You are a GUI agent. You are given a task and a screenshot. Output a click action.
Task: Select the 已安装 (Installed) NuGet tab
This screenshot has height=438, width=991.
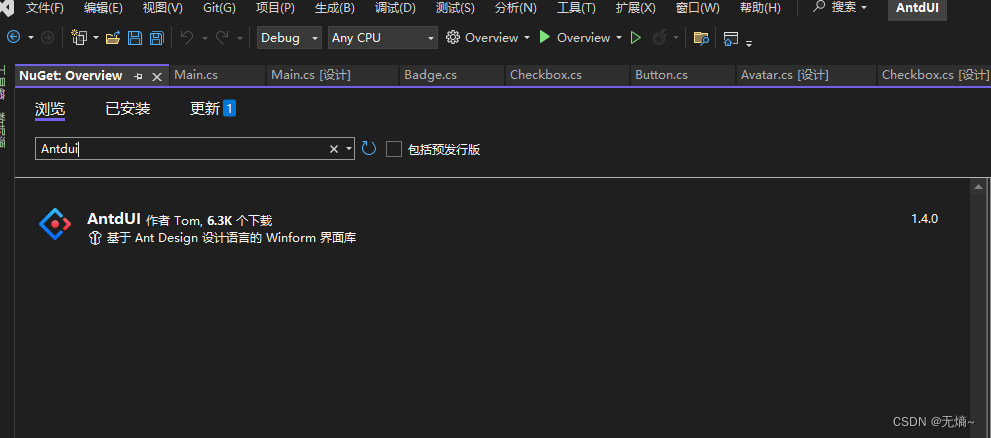128,109
